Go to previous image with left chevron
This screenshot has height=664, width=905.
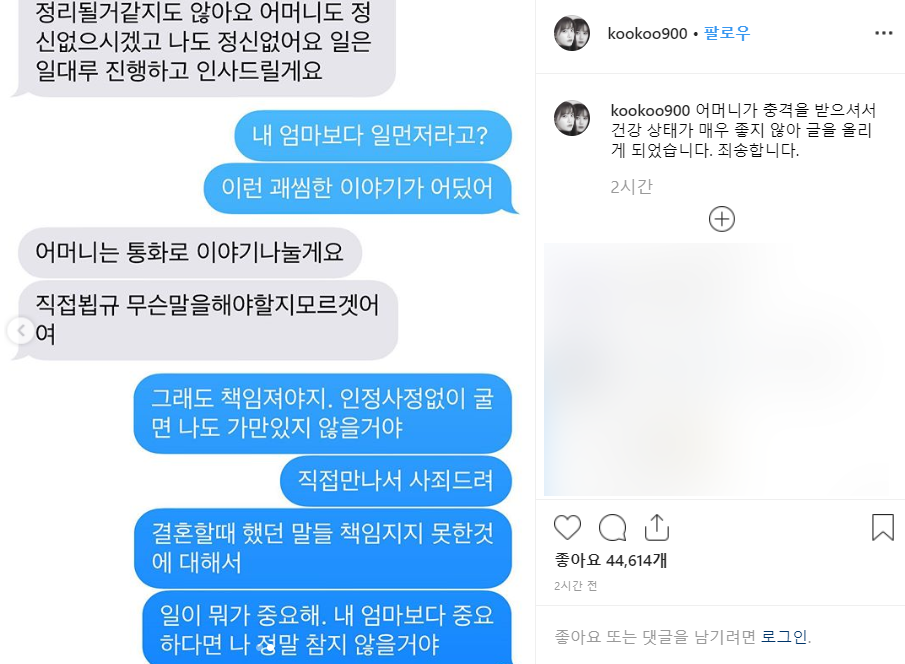coord(21,331)
